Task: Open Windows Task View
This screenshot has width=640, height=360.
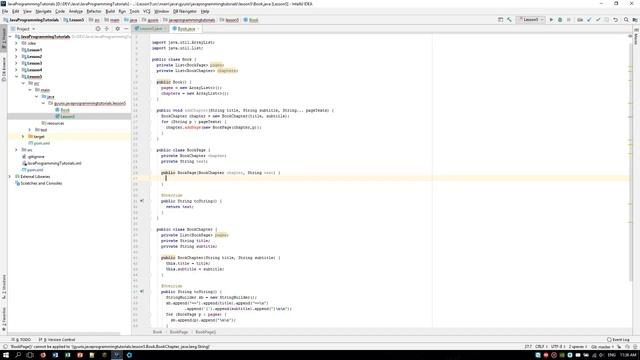Action: point(30,355)
